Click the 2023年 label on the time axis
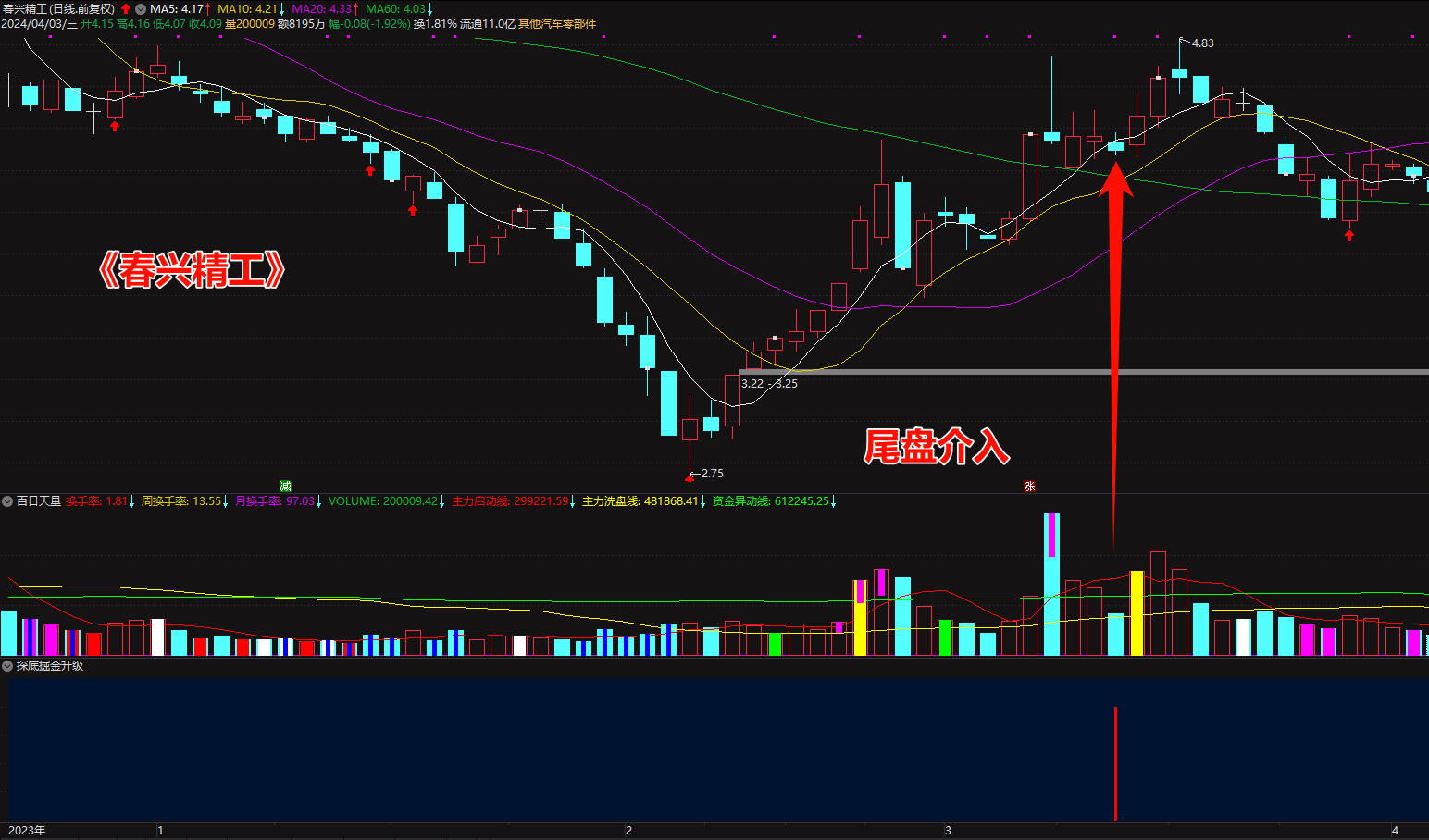The image size is (1429, 840). pyautogui.click(x=27, y=831)
